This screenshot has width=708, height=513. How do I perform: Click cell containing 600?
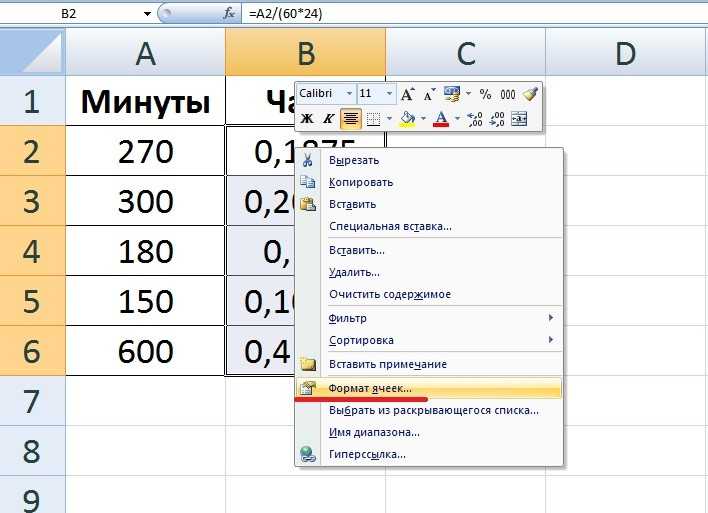(145, 351)
